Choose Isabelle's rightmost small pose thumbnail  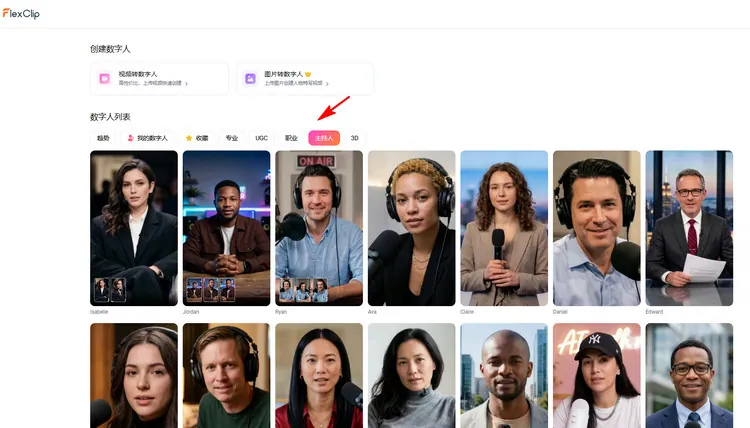(x=118, y=290)
